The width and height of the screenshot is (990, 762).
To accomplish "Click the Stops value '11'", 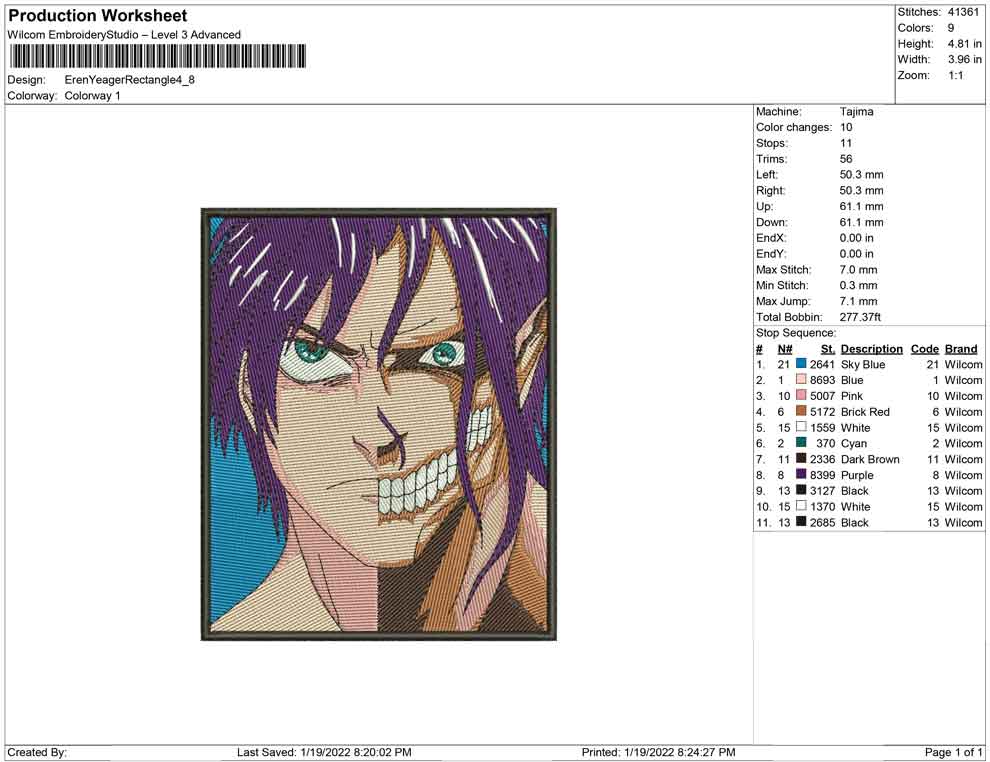I will coord(845,143).
